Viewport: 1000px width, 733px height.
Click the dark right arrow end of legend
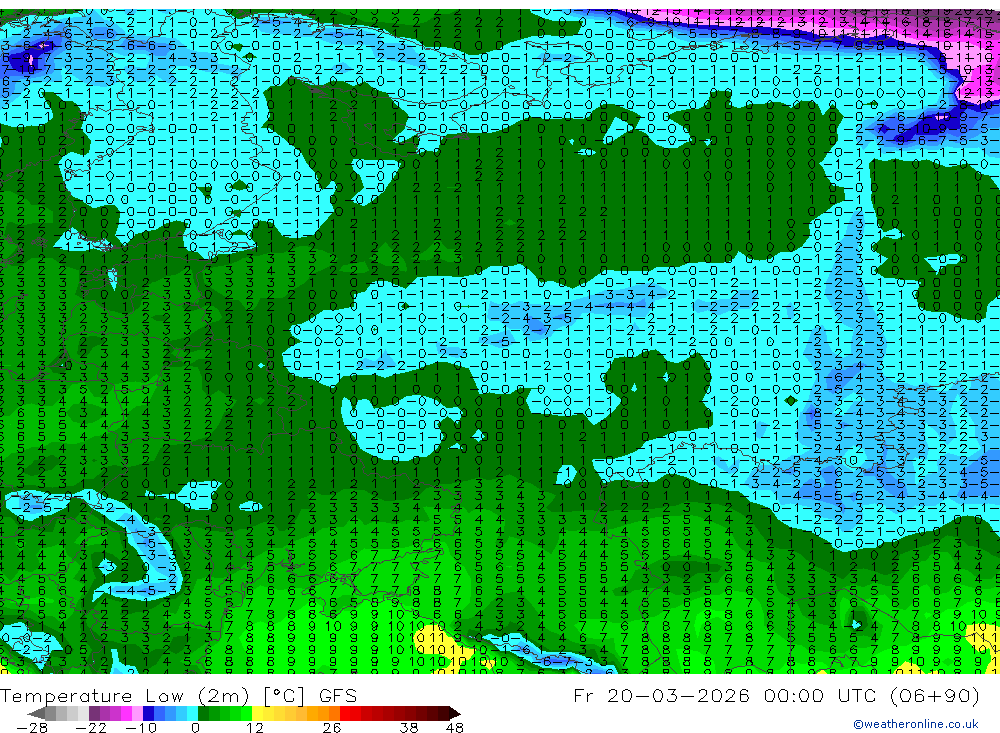tap(455, 713)
